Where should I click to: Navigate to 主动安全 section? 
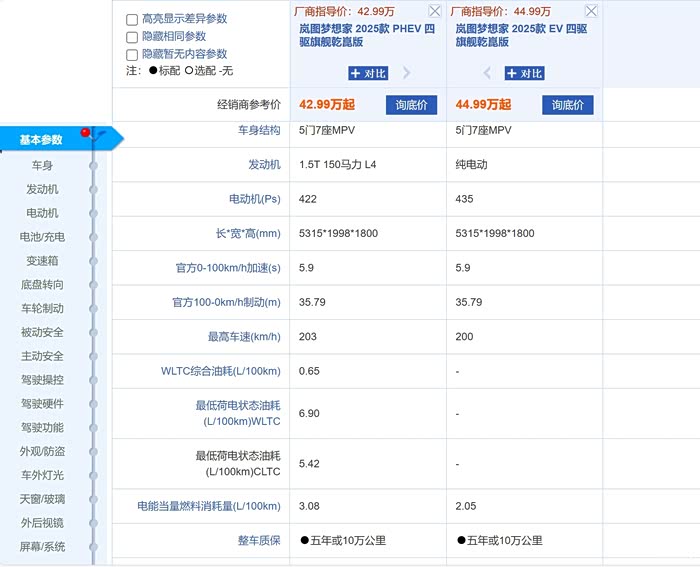pos(42,356)
